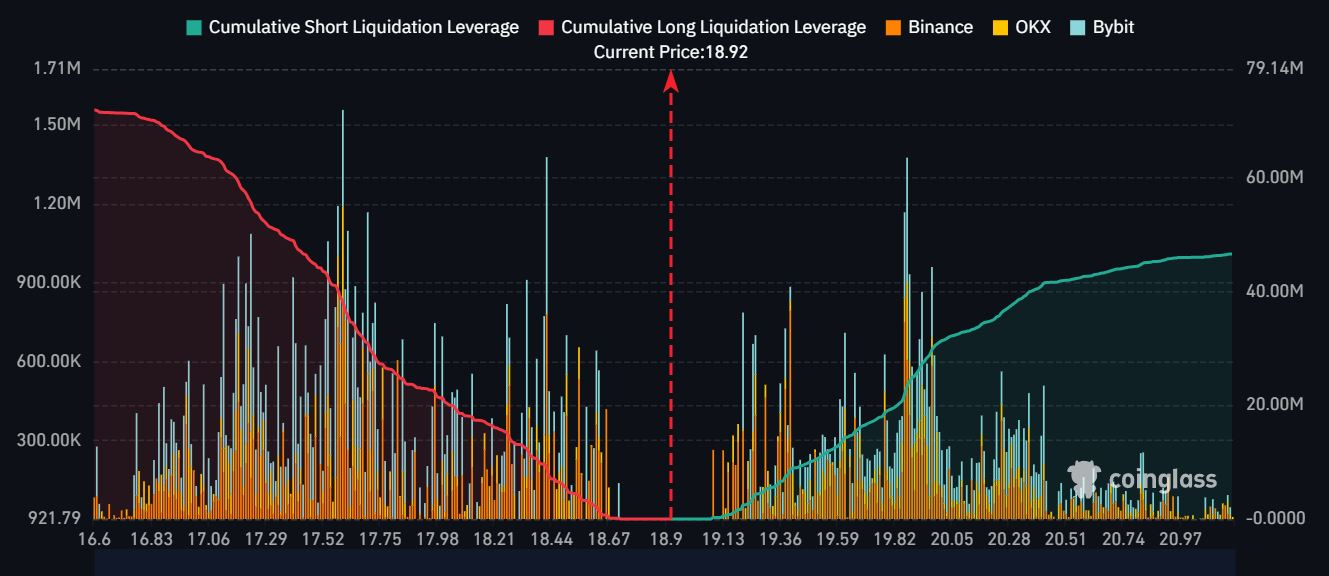Click the light blue Bybit legend swatch
Screen dimensions: 1329x576
click(1075, 28)
